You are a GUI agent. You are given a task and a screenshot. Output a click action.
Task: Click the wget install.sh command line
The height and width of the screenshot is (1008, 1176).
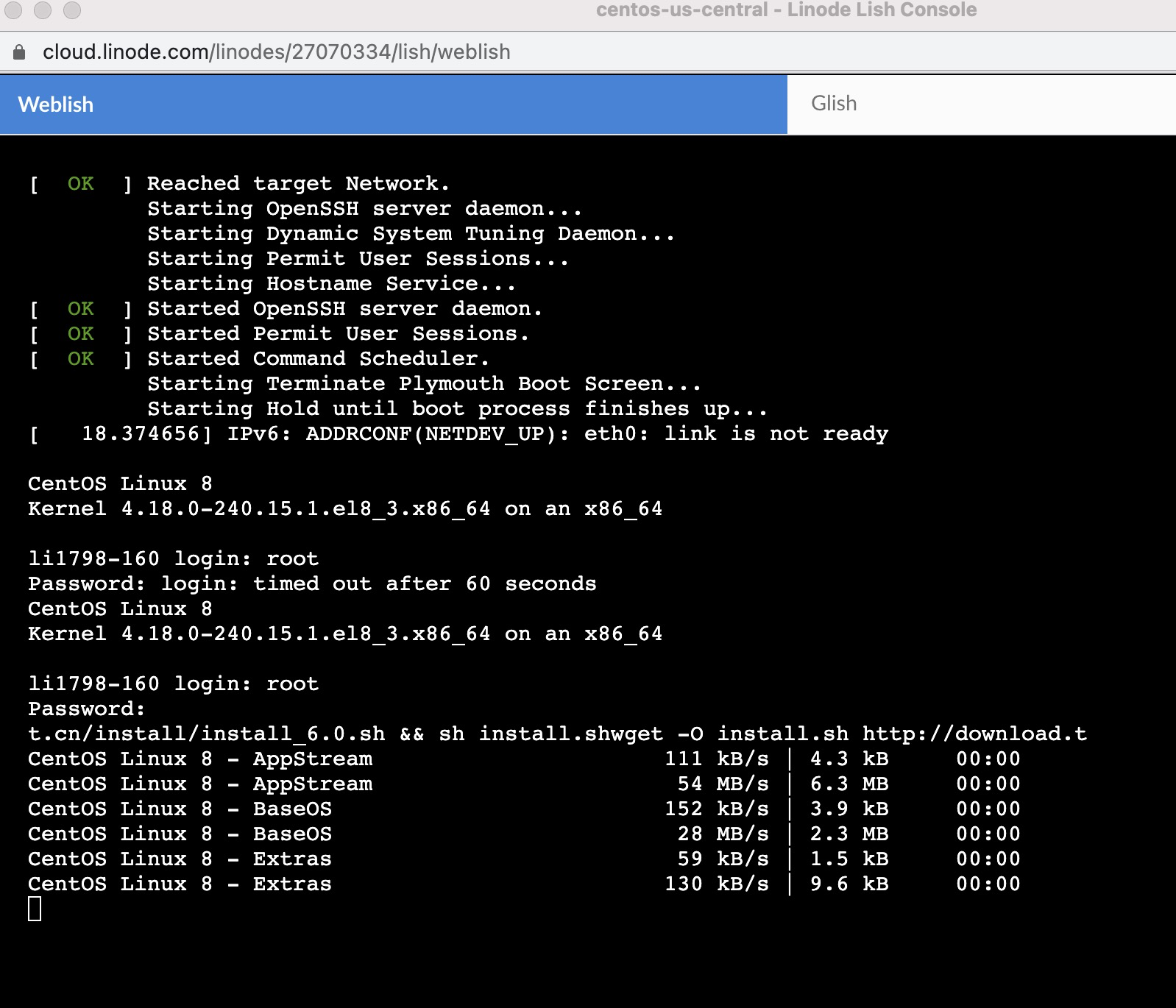tap(556, 734)
